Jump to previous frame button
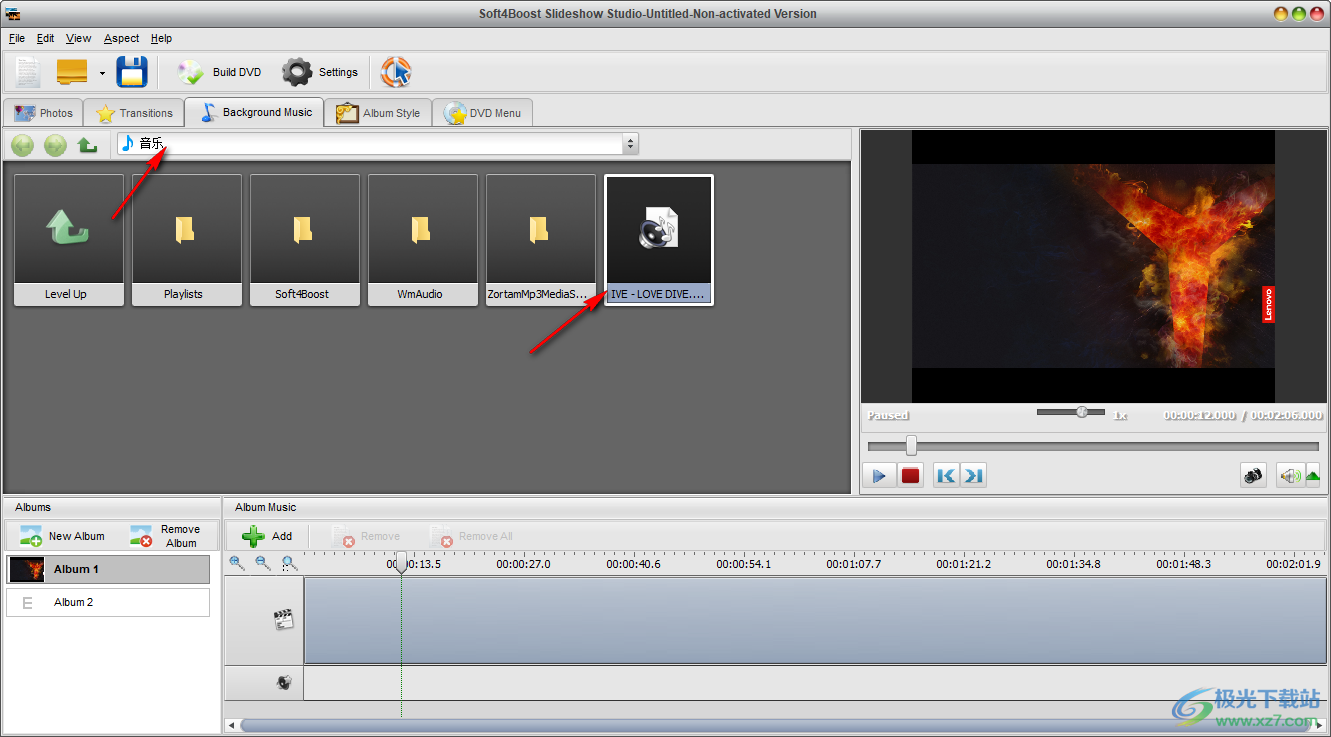 point(946,475)
